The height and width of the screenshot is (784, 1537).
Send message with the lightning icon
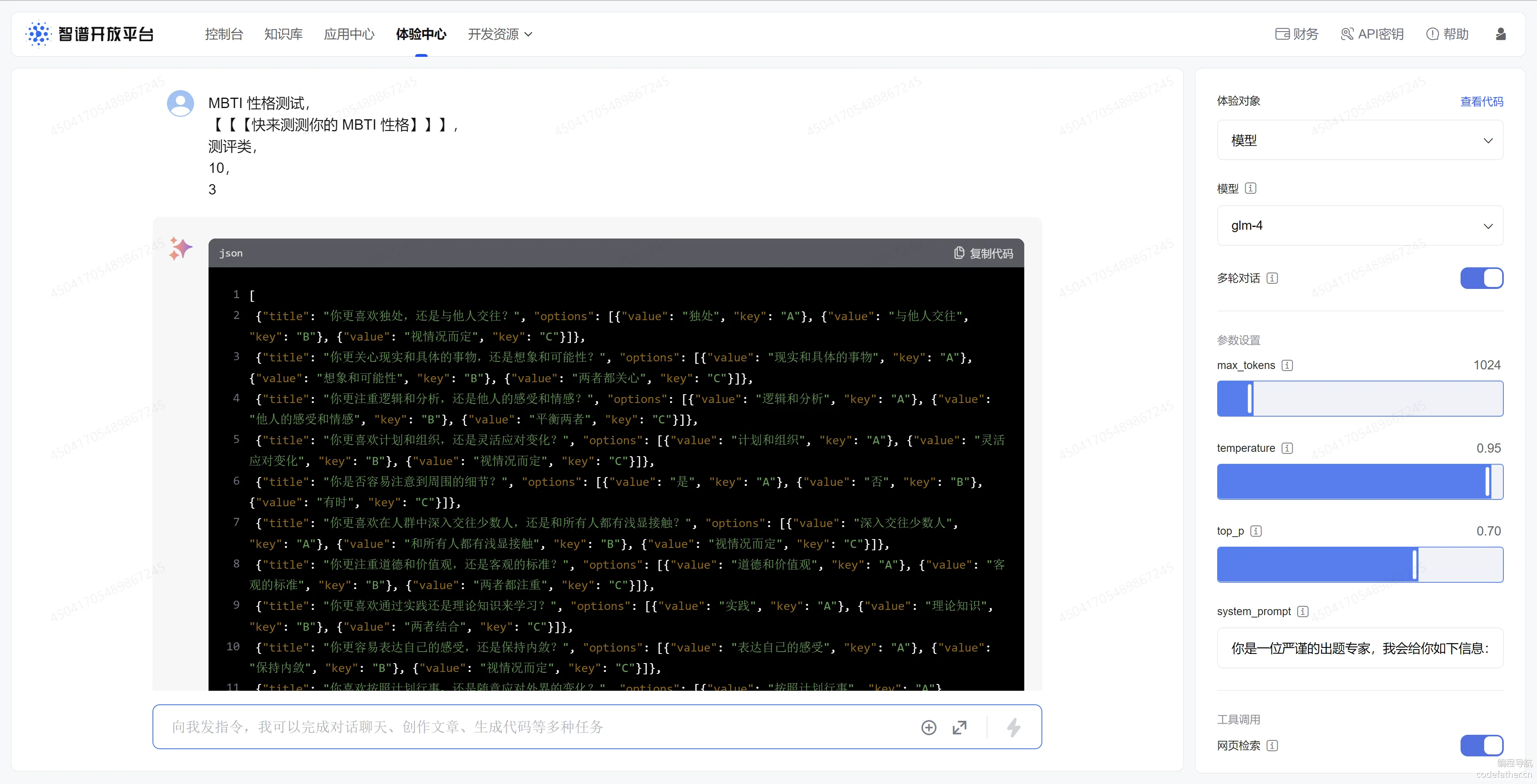tap(1014, 727)
